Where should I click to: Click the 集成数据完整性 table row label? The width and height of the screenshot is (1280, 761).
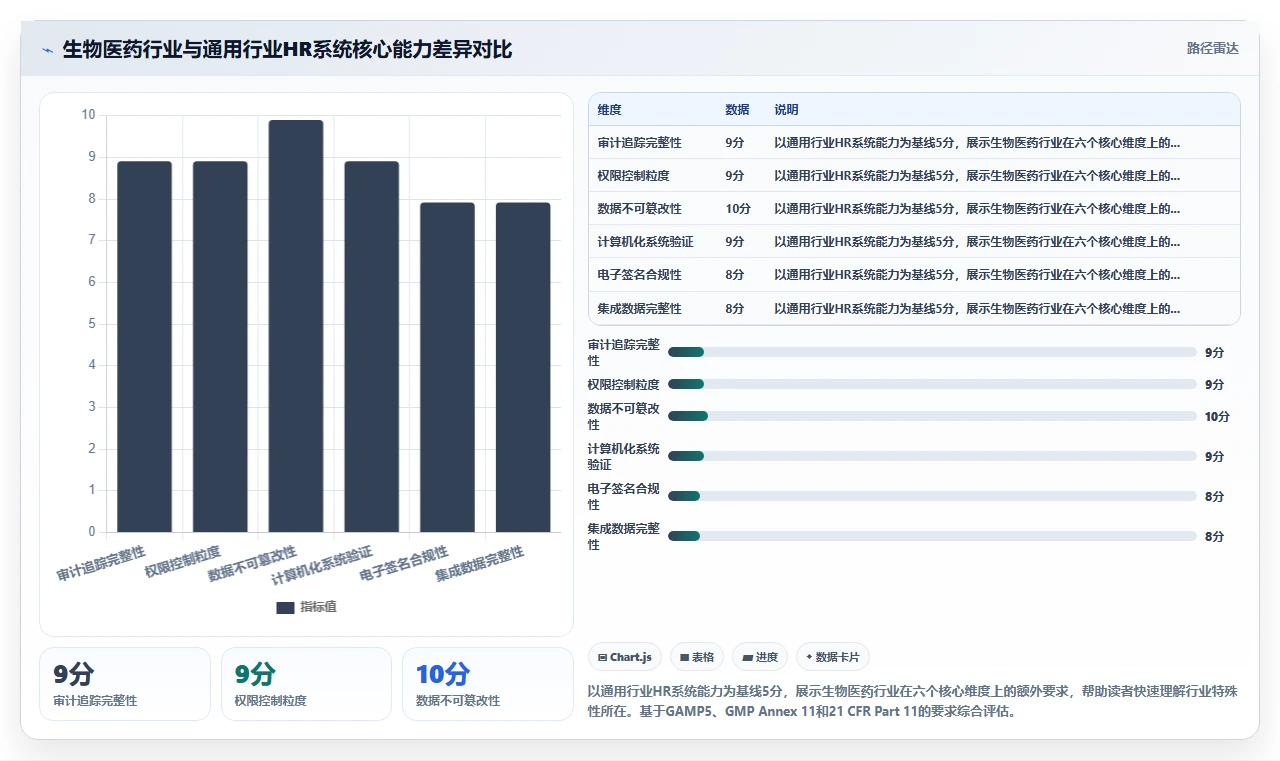[x=639, y=308]
